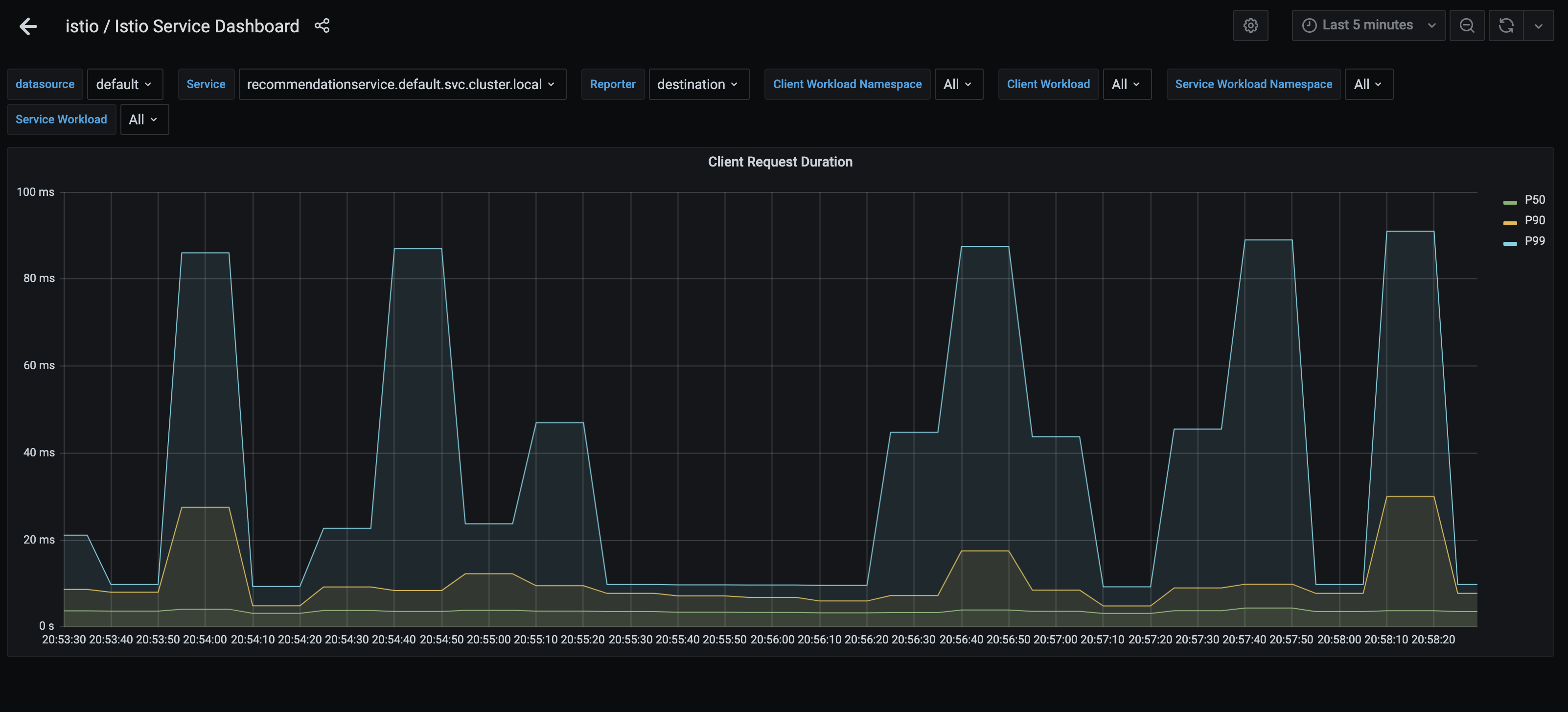Click the green P50 legend color swatch
This screenshot has height=712, width=1568.
pyautogui.click(x=1510, y=202)
